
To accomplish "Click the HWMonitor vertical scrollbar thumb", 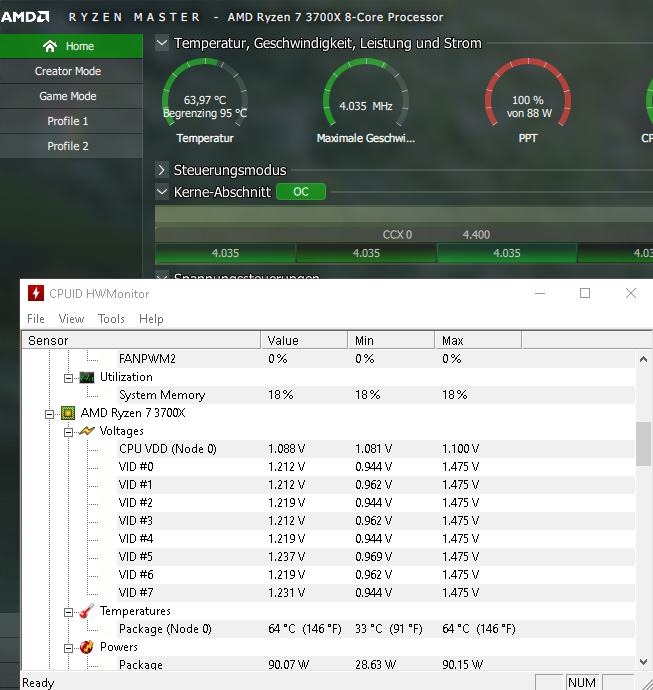I will pos(643,444).
